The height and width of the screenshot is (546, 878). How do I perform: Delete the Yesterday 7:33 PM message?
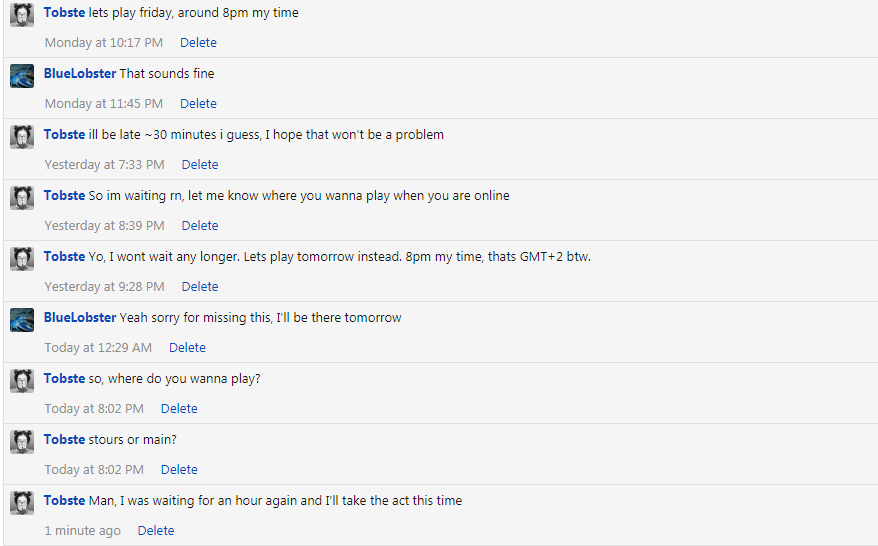(199, 165)
